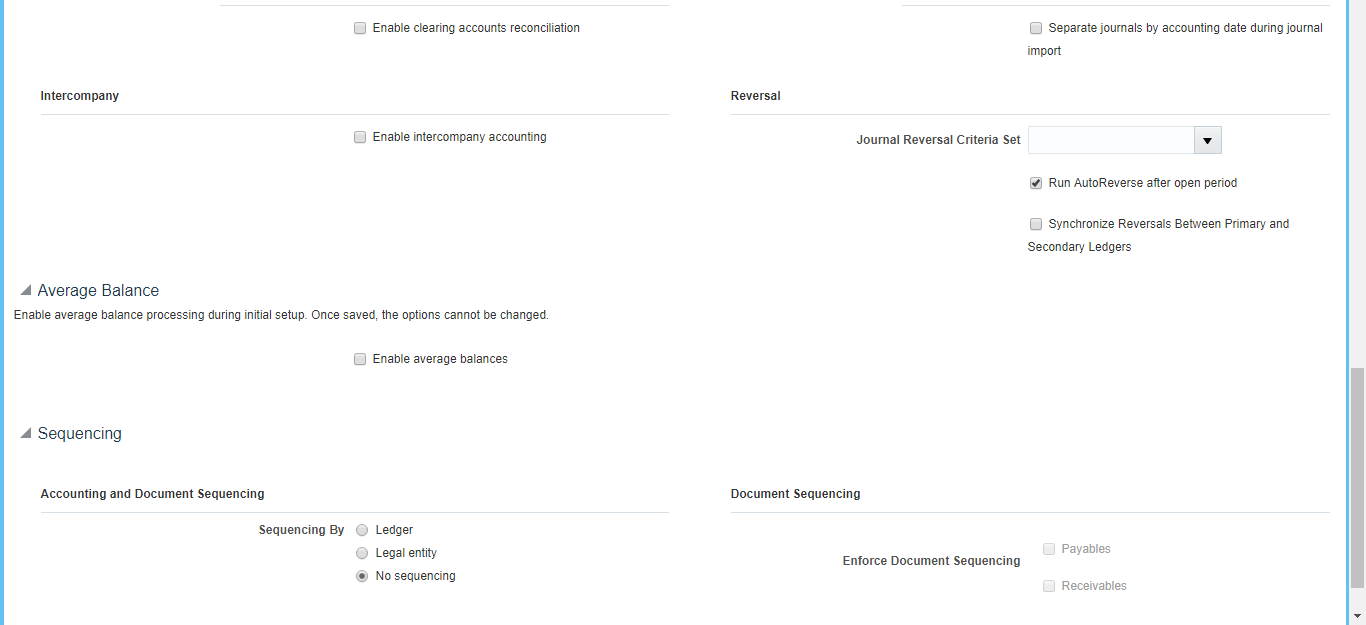The height and width of the screenshot is (625, 1366).
Task: Check the Payables document sequencing box
Action: (1049, 549)
